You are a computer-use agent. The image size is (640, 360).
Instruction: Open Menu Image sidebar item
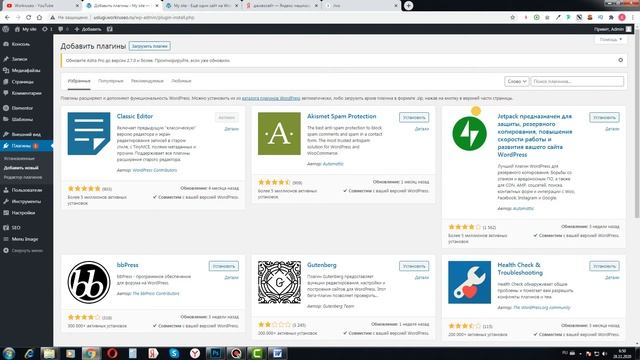24,239
